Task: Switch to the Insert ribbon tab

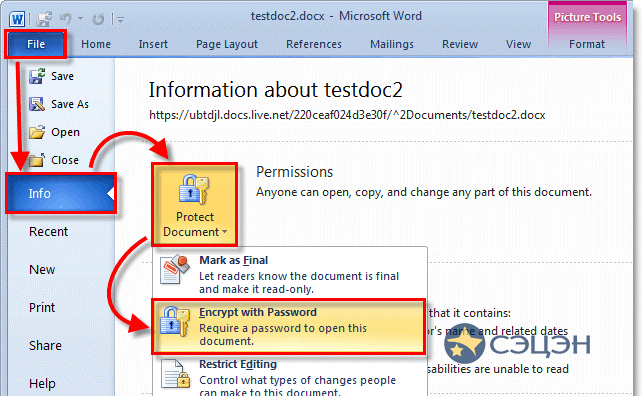Action: [153, 44]
